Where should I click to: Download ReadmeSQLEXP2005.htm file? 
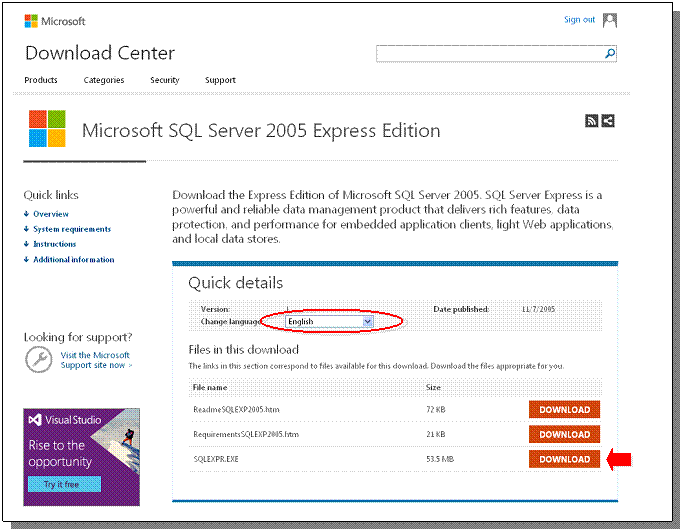tap(564, 410)
